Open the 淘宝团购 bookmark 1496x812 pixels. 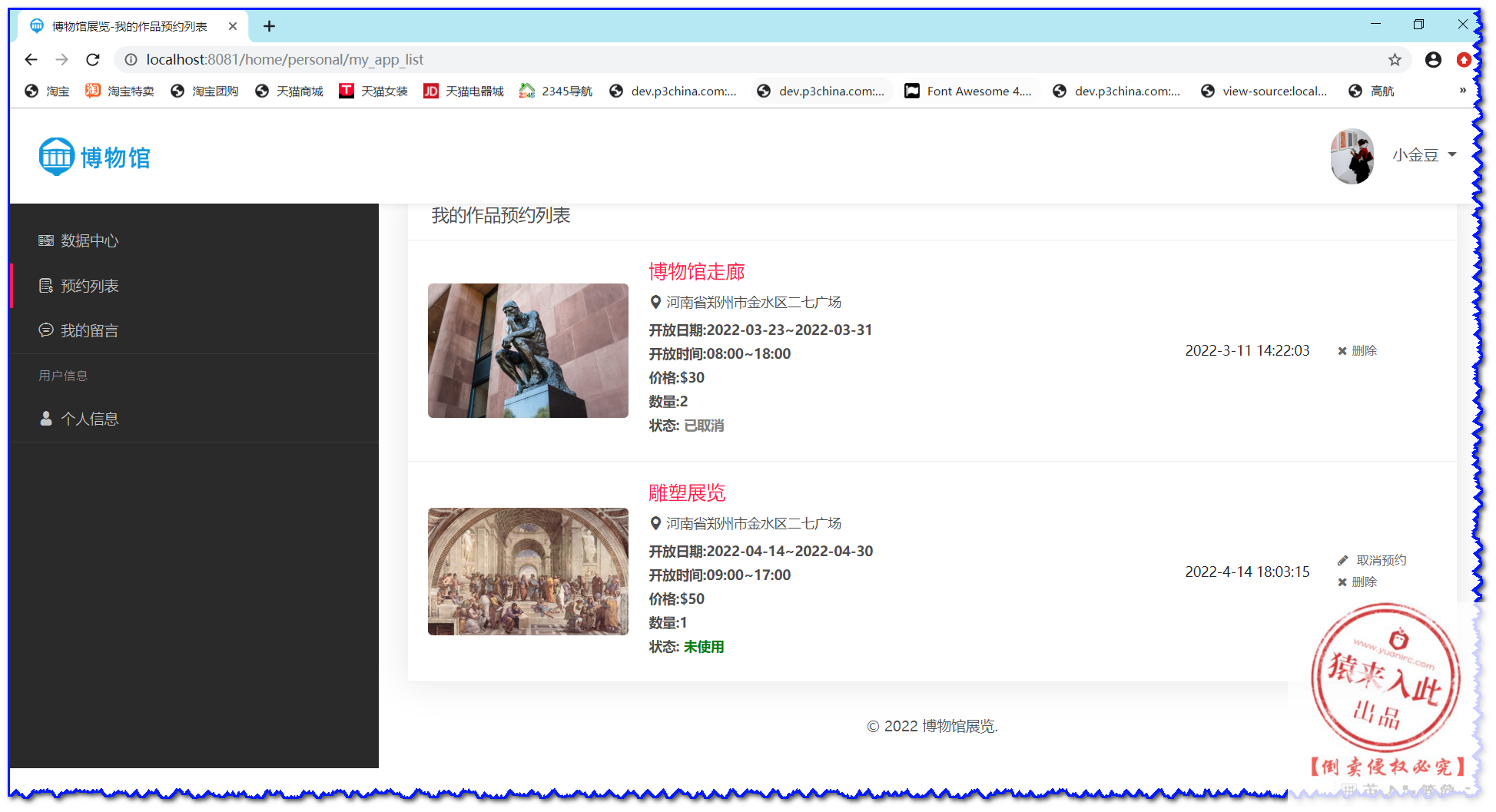(x=204, y=91)
